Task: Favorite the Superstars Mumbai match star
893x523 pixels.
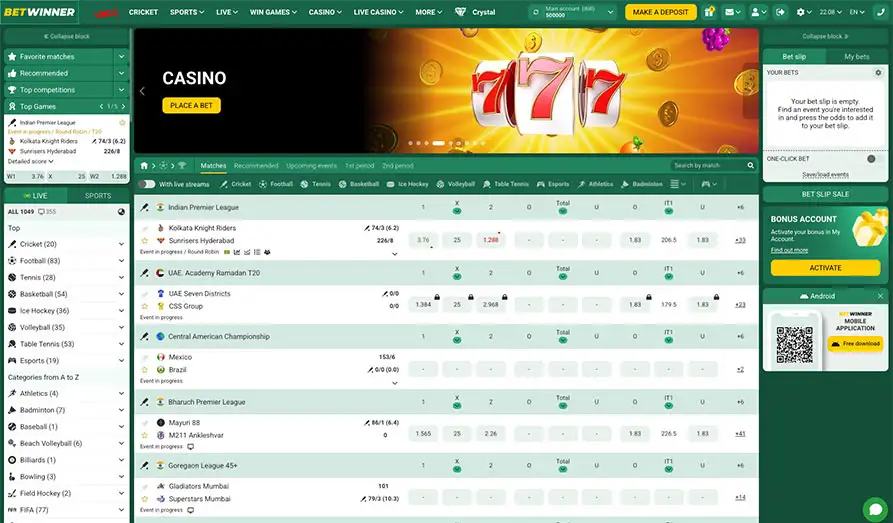Action: tap(145, 499)
